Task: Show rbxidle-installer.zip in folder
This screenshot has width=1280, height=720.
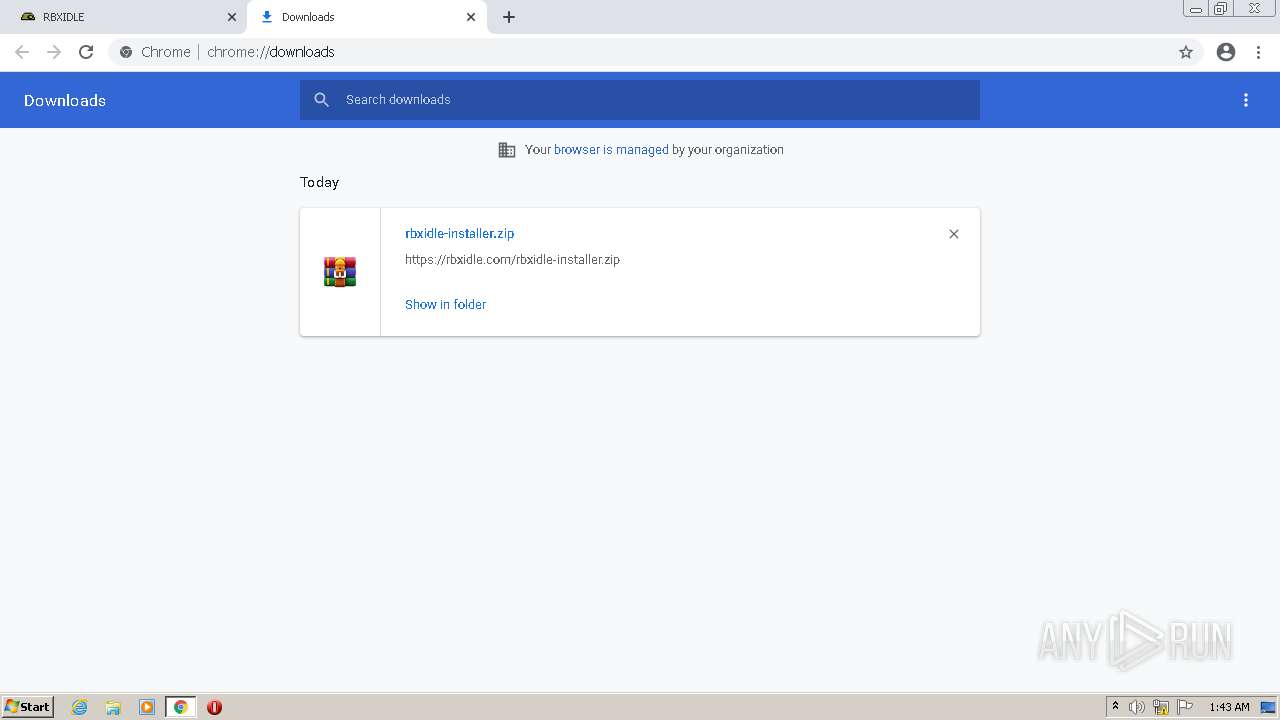Action: 446,304
